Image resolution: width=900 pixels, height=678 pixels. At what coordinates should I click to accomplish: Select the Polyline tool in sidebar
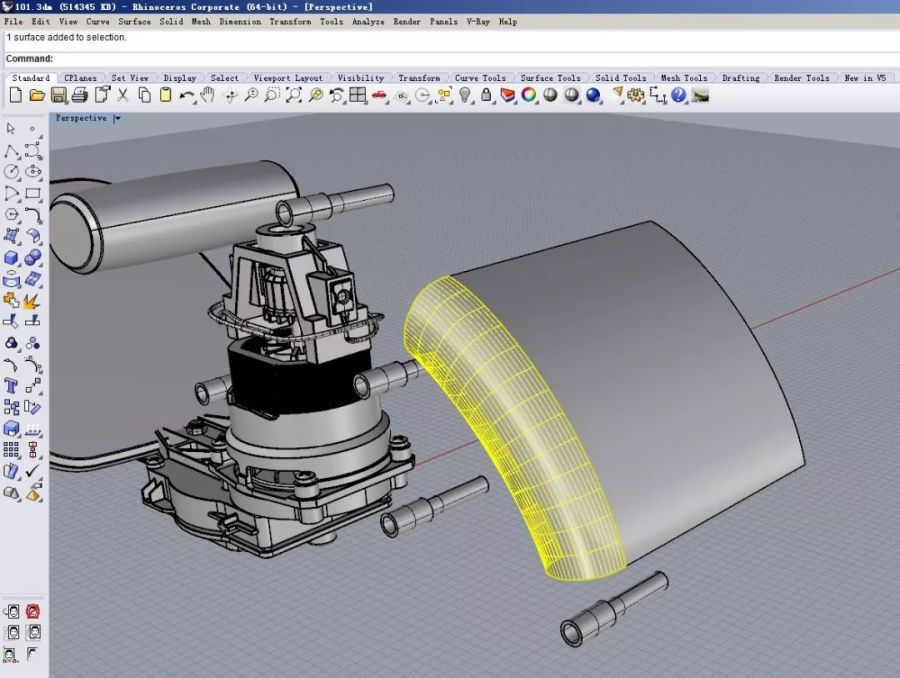tap(12, 151)
